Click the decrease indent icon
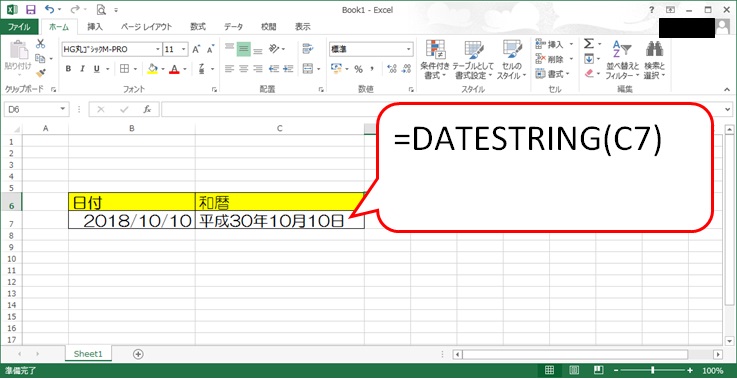This screenshot has width=737, height=379. pos(274,69)
